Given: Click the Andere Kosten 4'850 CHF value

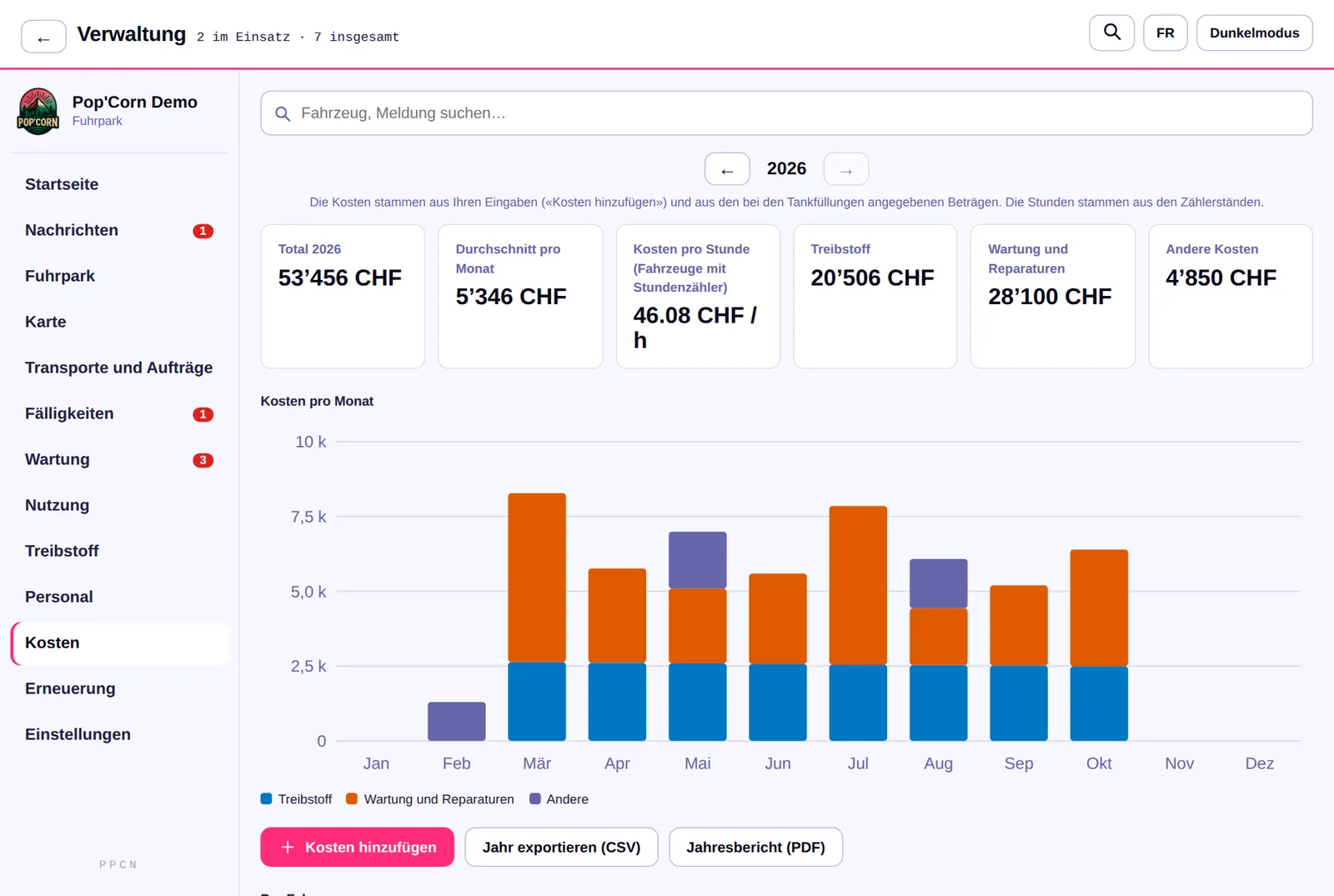Looking at the screenshot, I should point(1221,278).
